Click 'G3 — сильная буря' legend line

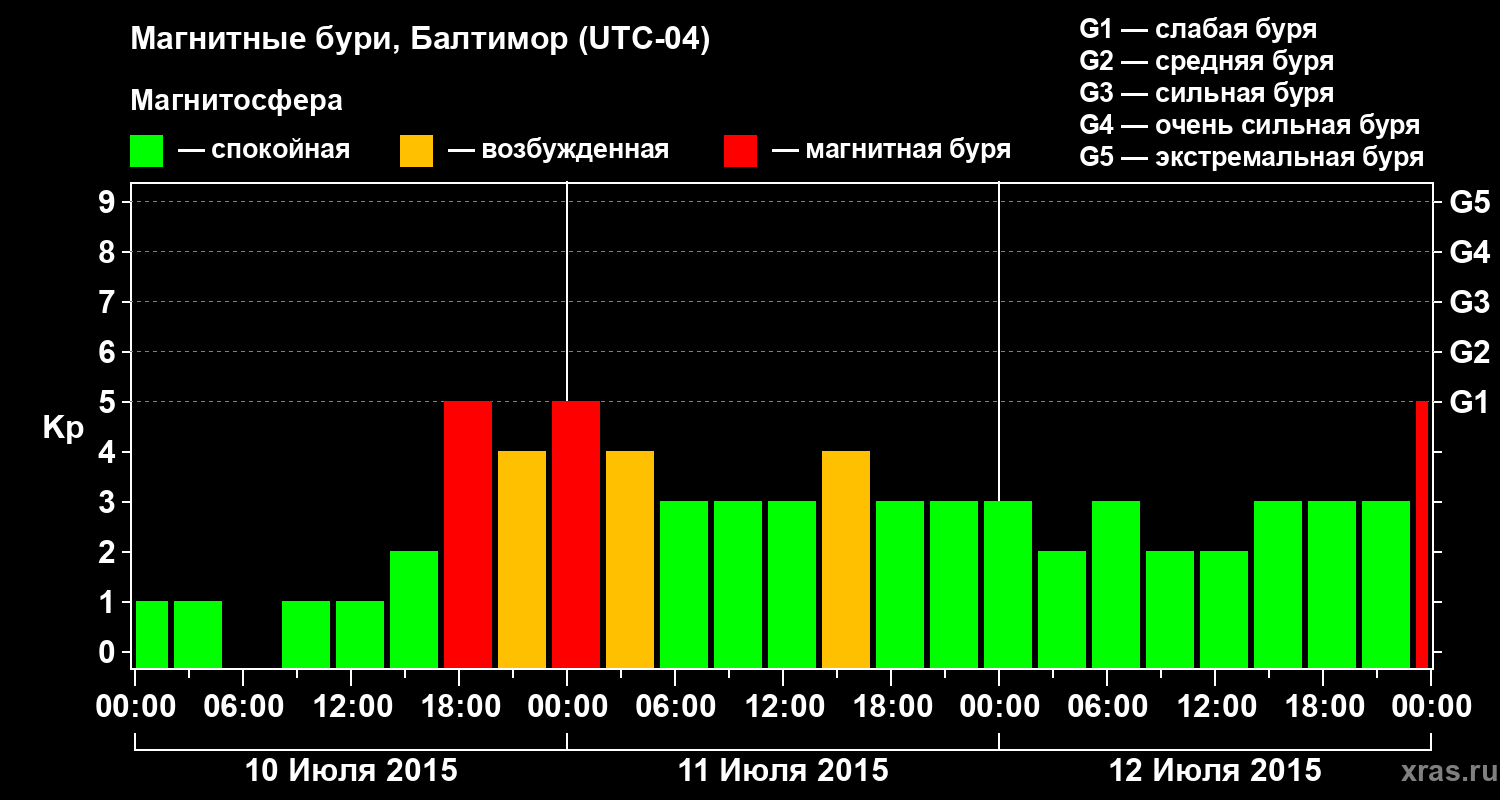pyautogui.click(x=1206, y=93)
